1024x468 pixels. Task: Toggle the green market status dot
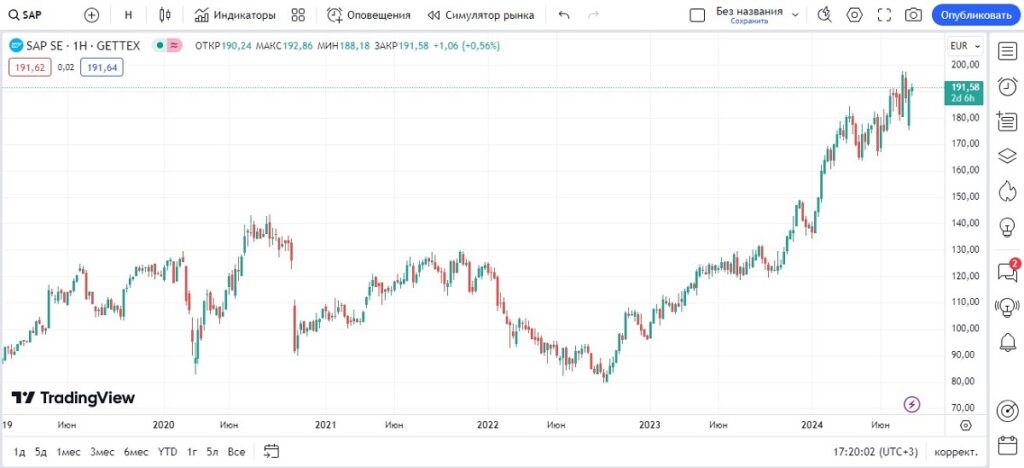pos(158,46)
